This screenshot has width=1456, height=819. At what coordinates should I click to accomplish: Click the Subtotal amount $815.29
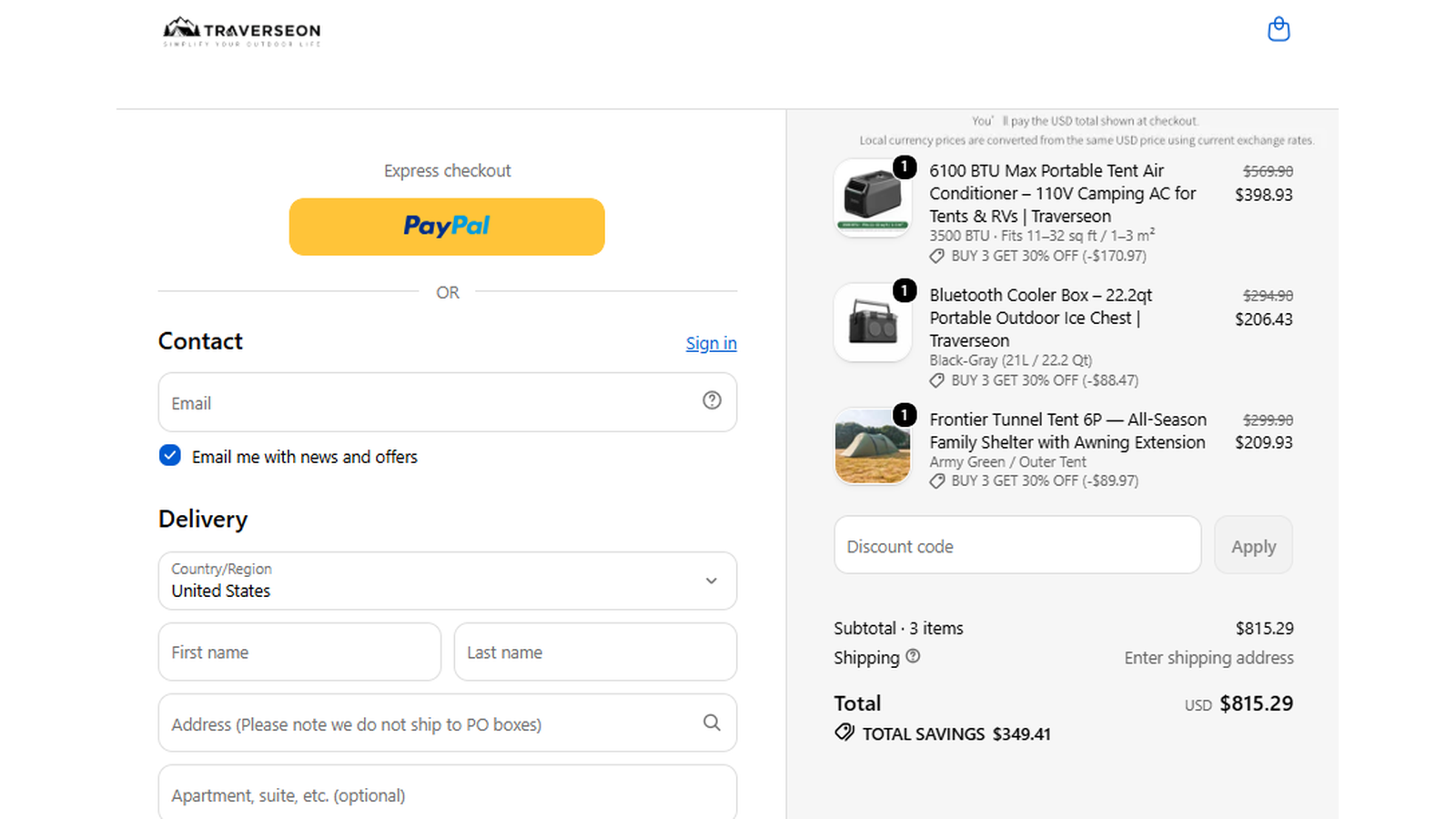coord(1264,628)
